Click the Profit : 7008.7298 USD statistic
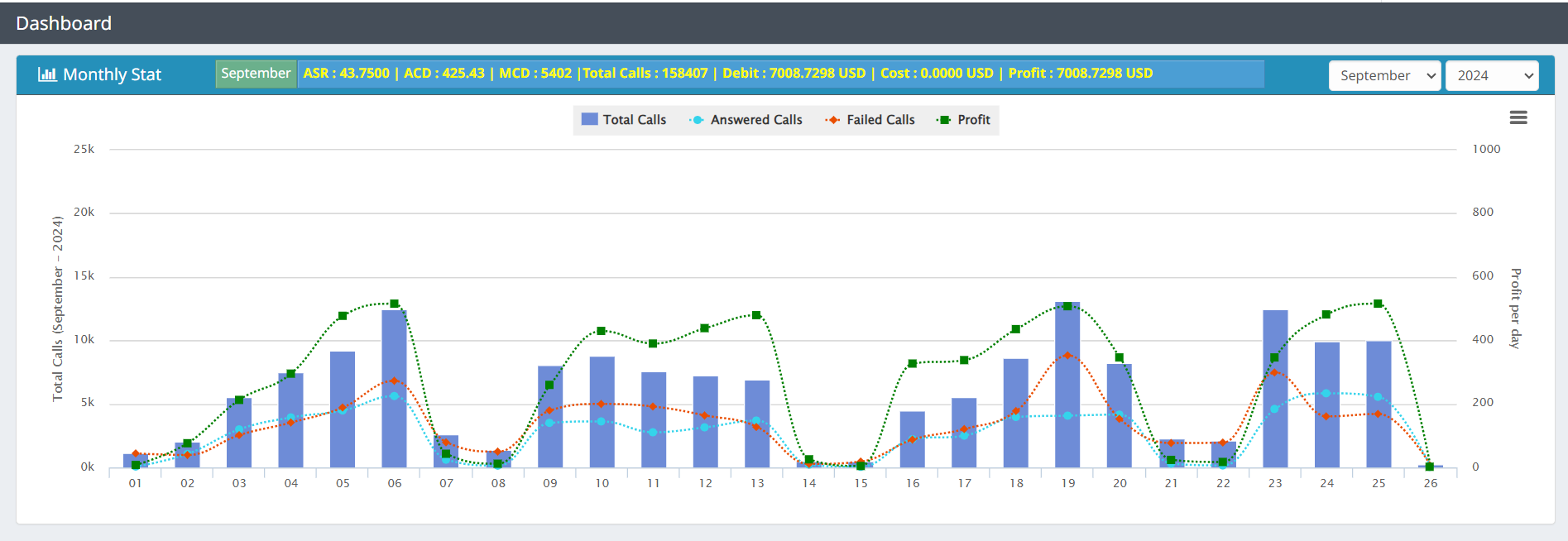 [x=1081, y=73]
